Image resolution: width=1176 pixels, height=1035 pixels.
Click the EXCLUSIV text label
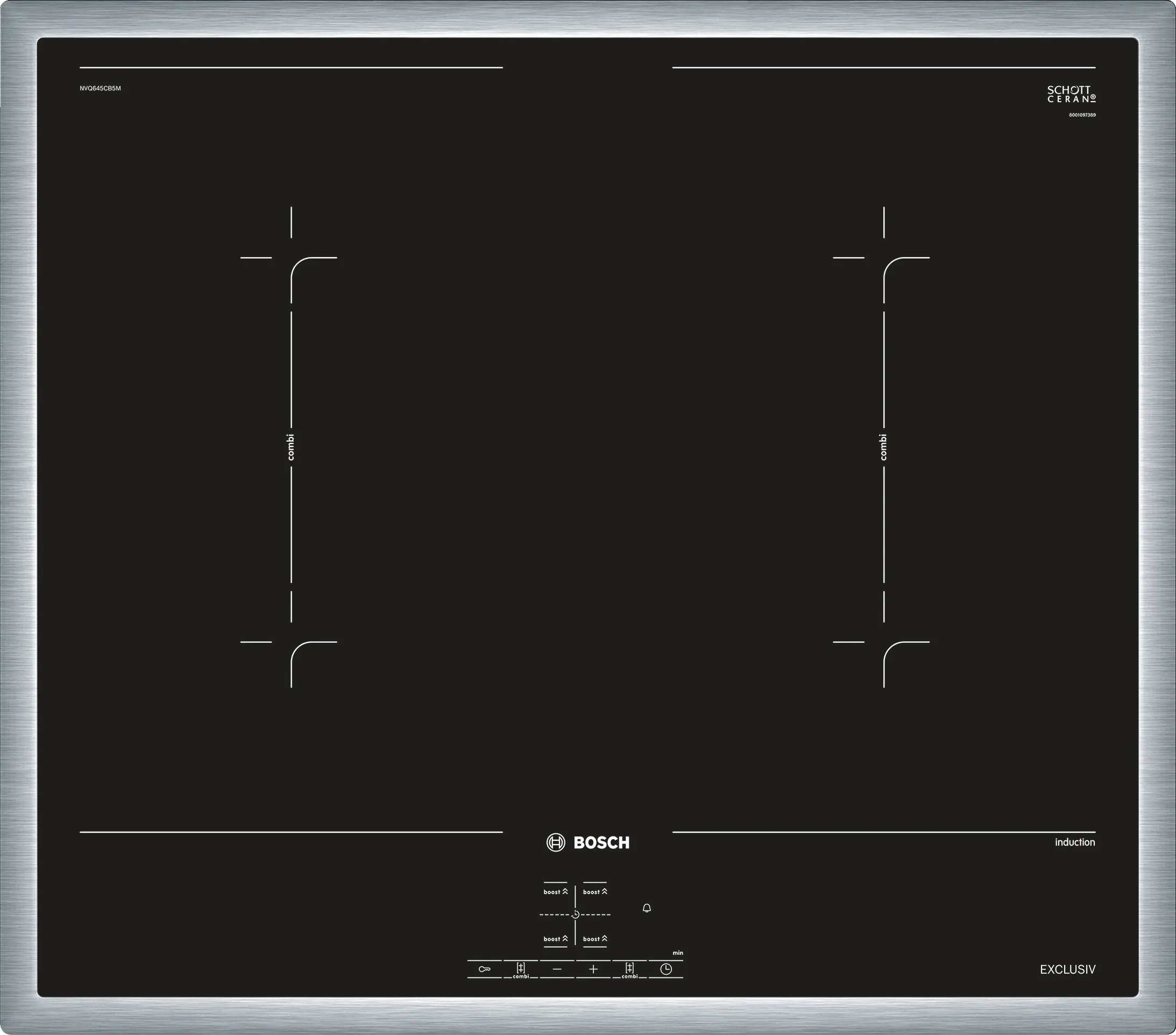click(x=1067, y=969)
